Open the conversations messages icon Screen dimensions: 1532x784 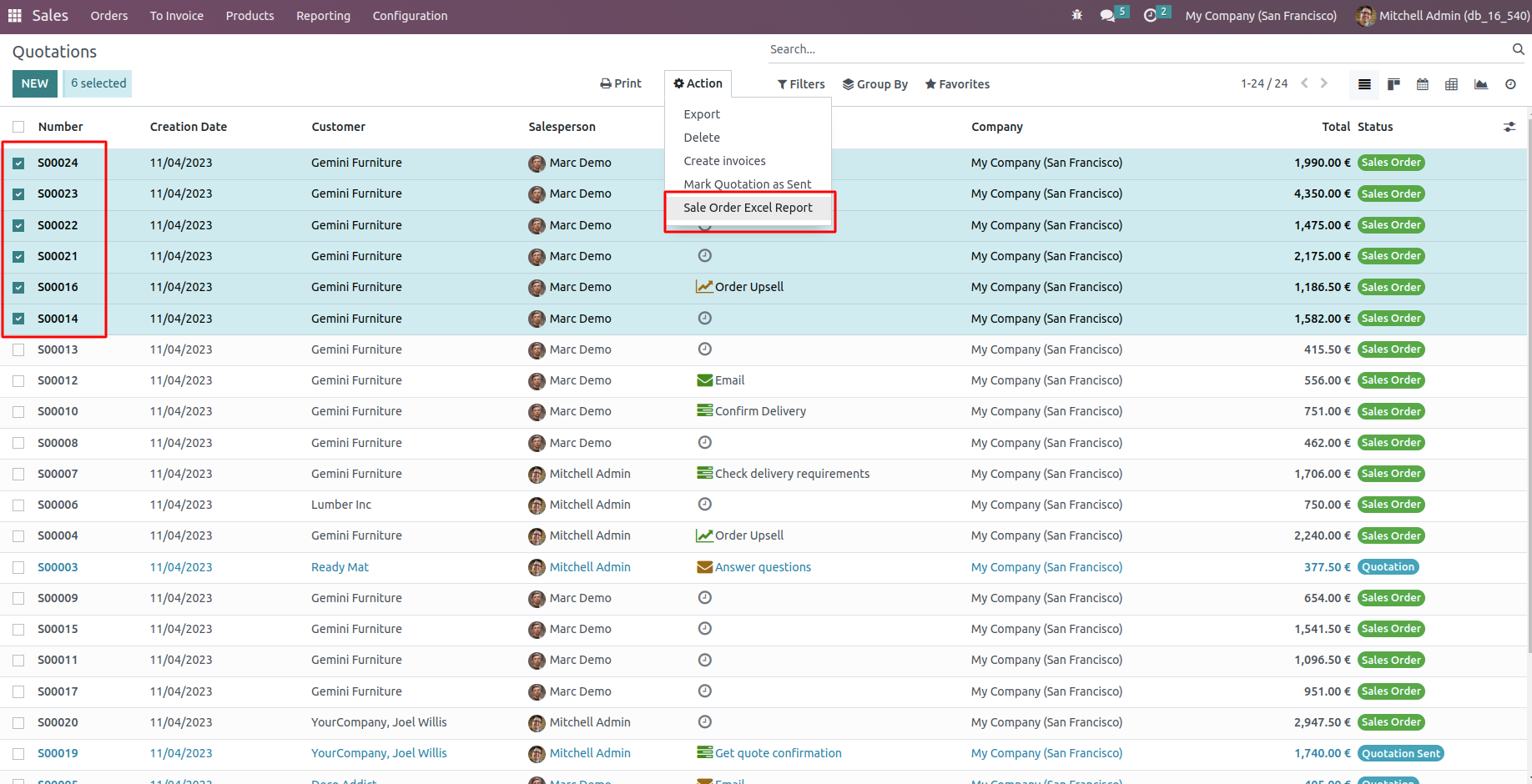(1107, 16)
